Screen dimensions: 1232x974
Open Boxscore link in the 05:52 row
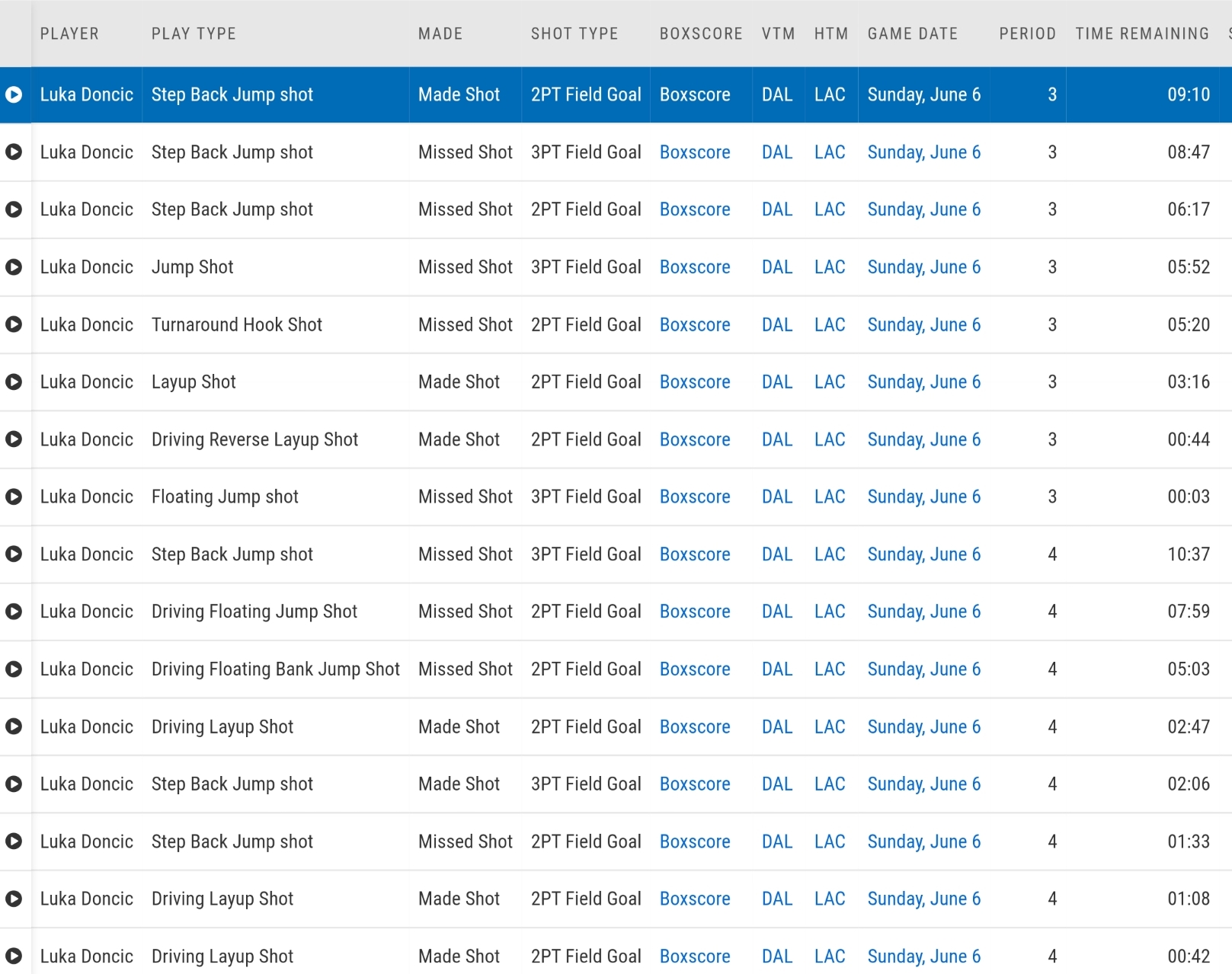(695, 267)
